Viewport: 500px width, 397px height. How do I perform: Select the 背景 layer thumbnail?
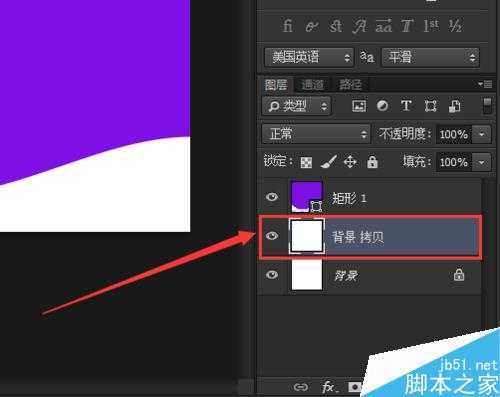(307, 275)
